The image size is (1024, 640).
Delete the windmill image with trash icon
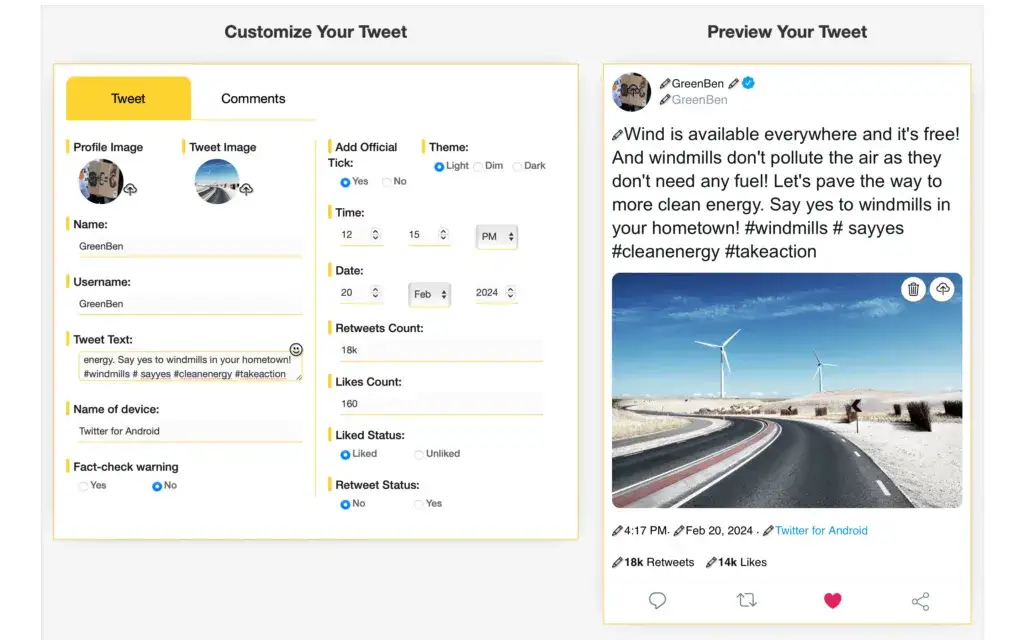click(x=913, y=289)
